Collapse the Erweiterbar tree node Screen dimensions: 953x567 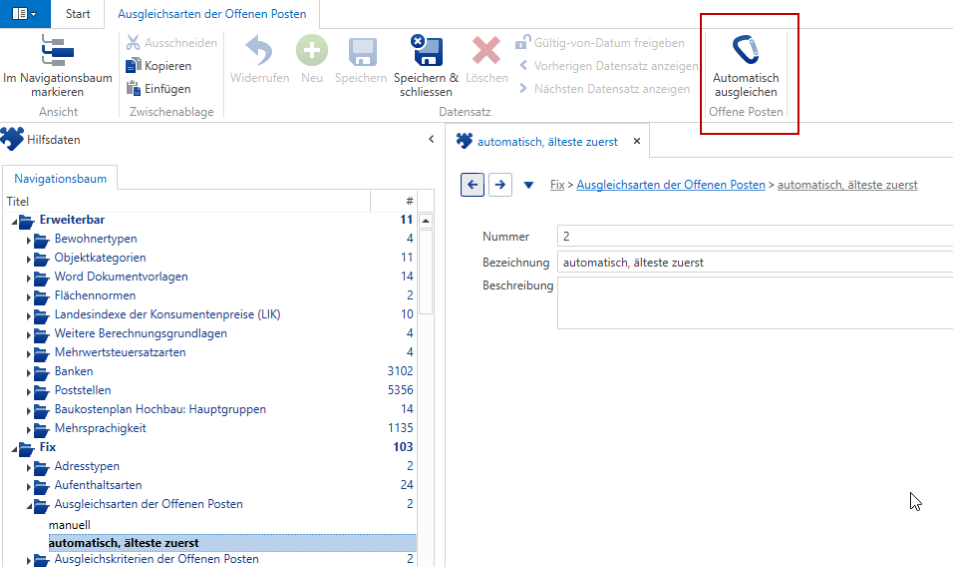[14, 221]
